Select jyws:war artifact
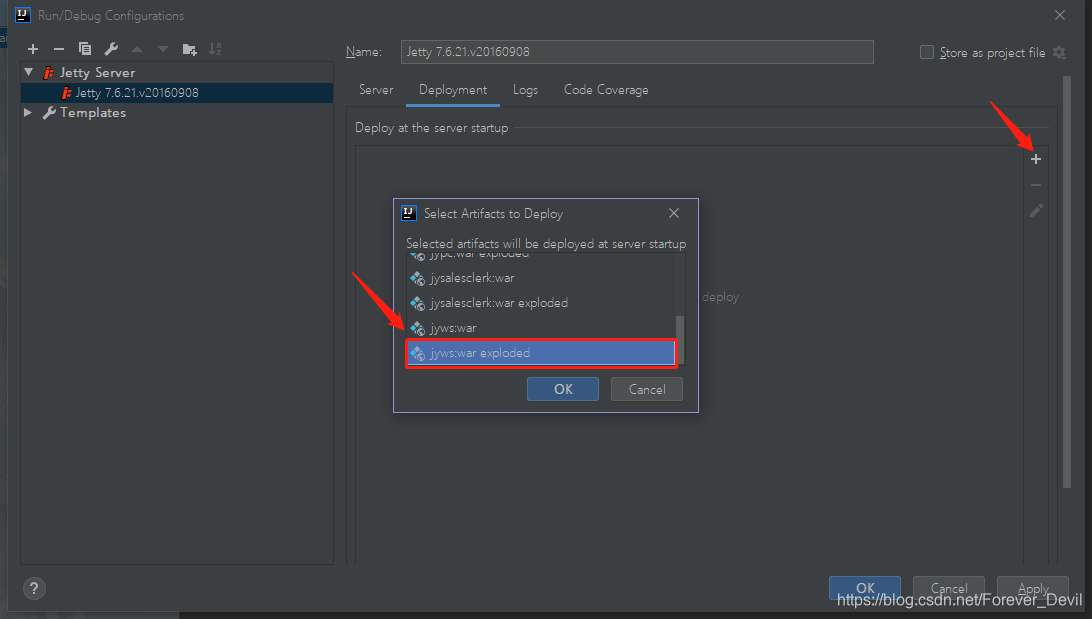This screenshot has height=619, width=1092. coord(541,328)
